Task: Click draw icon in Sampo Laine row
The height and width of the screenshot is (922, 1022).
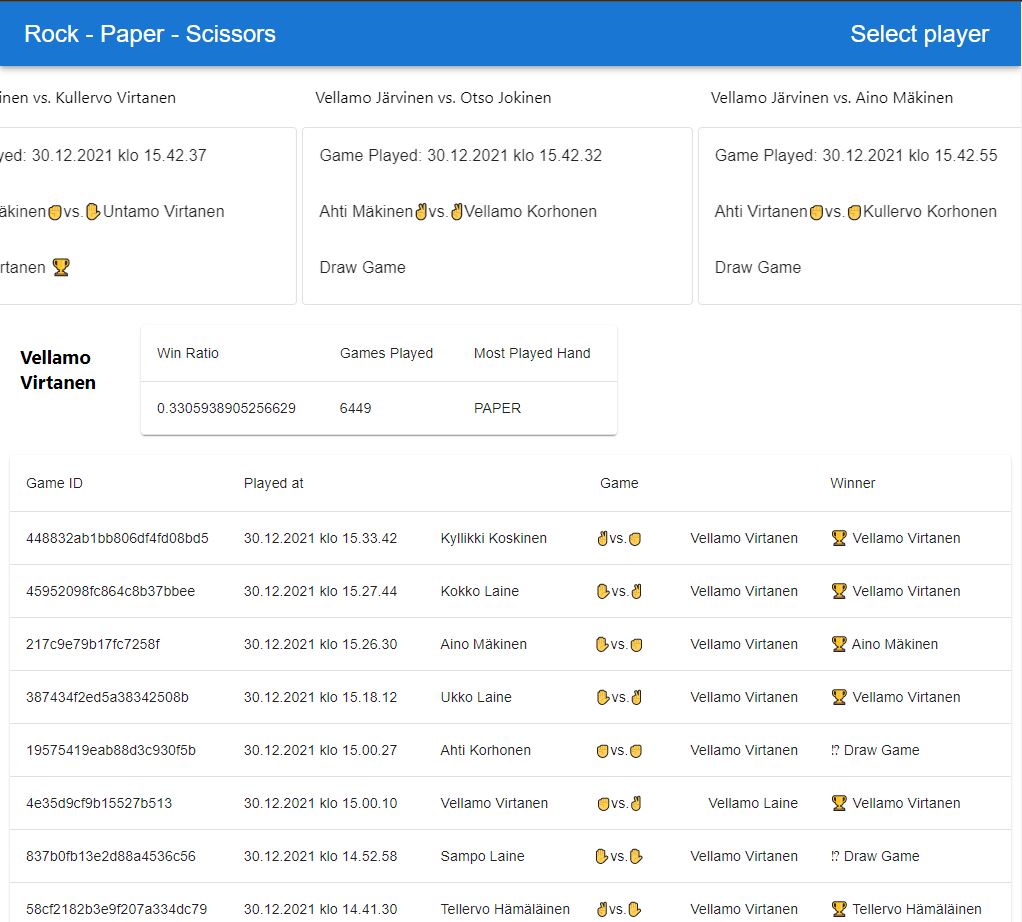Action: (835, 856)
